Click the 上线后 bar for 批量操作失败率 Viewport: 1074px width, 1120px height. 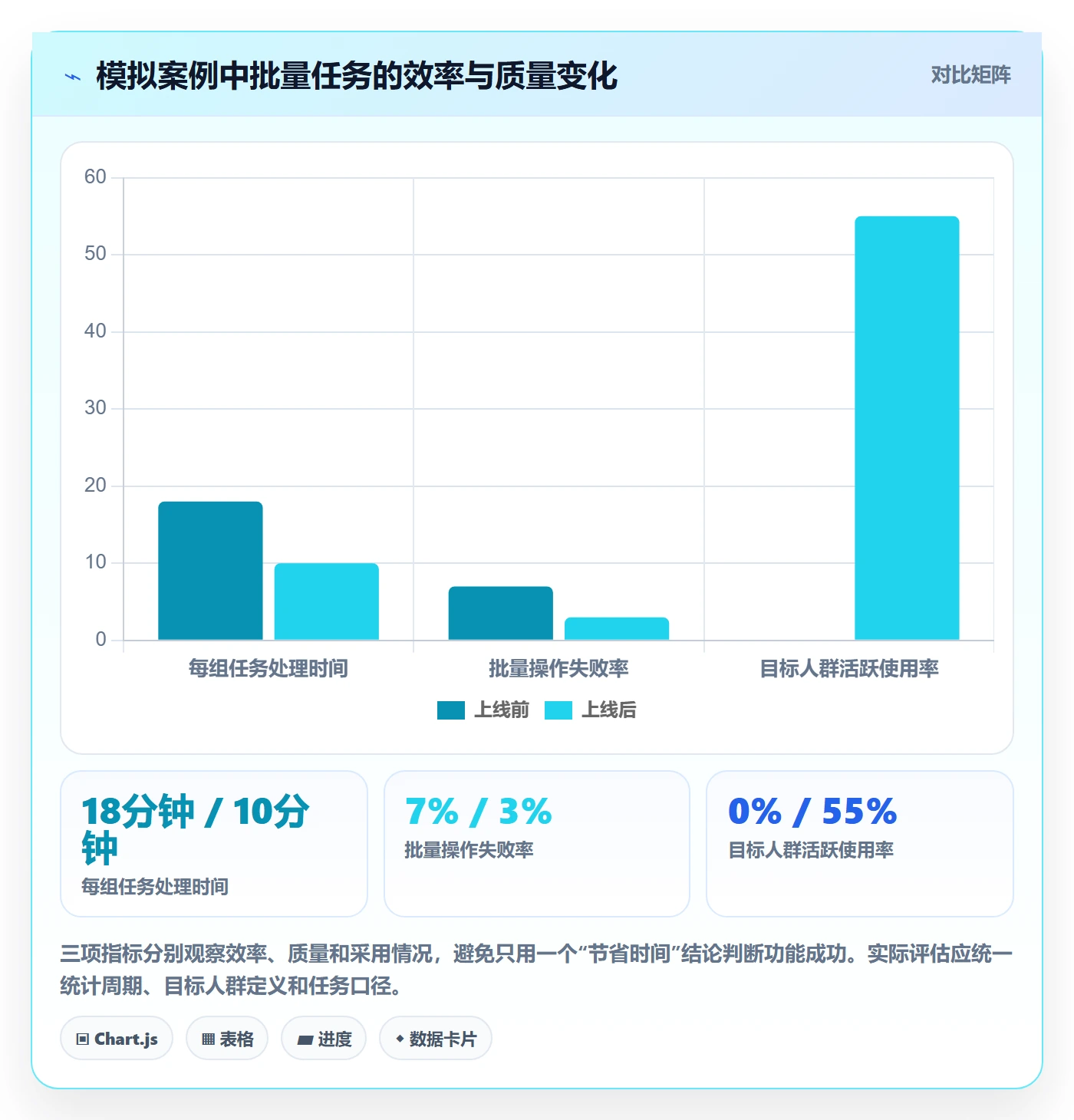tap(617, 628)
